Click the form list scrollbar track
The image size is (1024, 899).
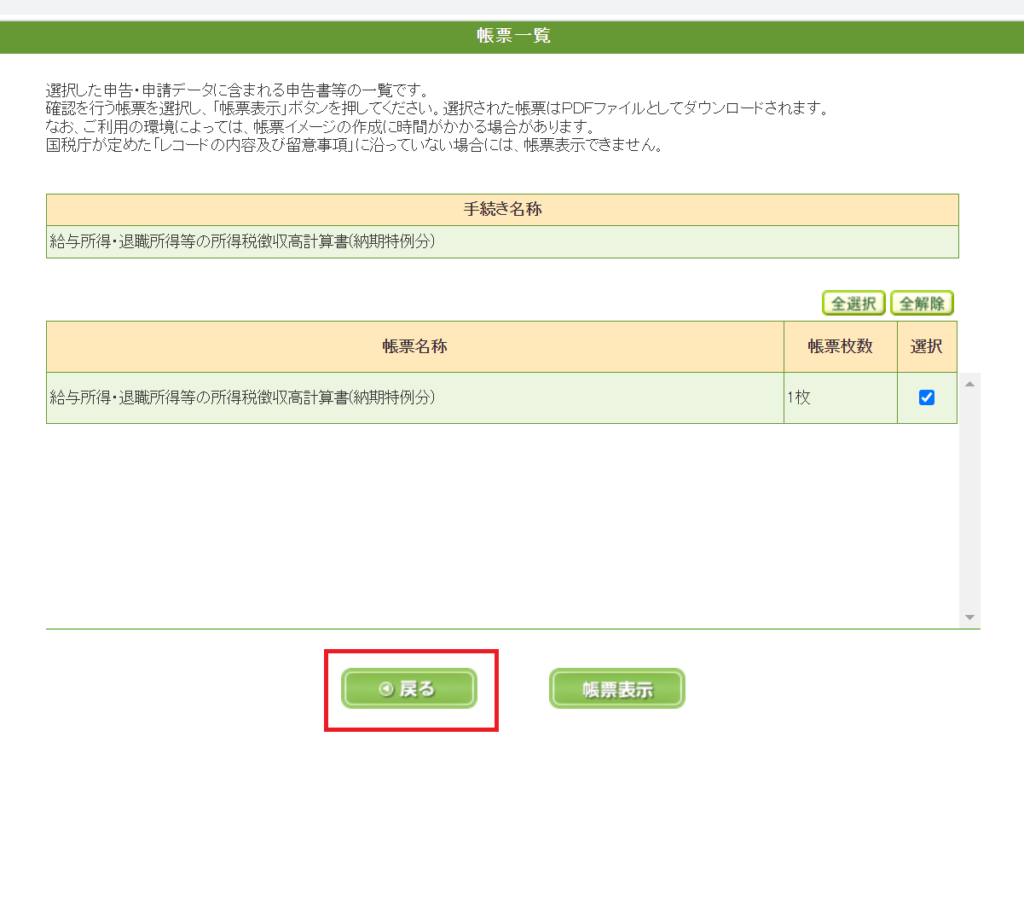(968, 500)
